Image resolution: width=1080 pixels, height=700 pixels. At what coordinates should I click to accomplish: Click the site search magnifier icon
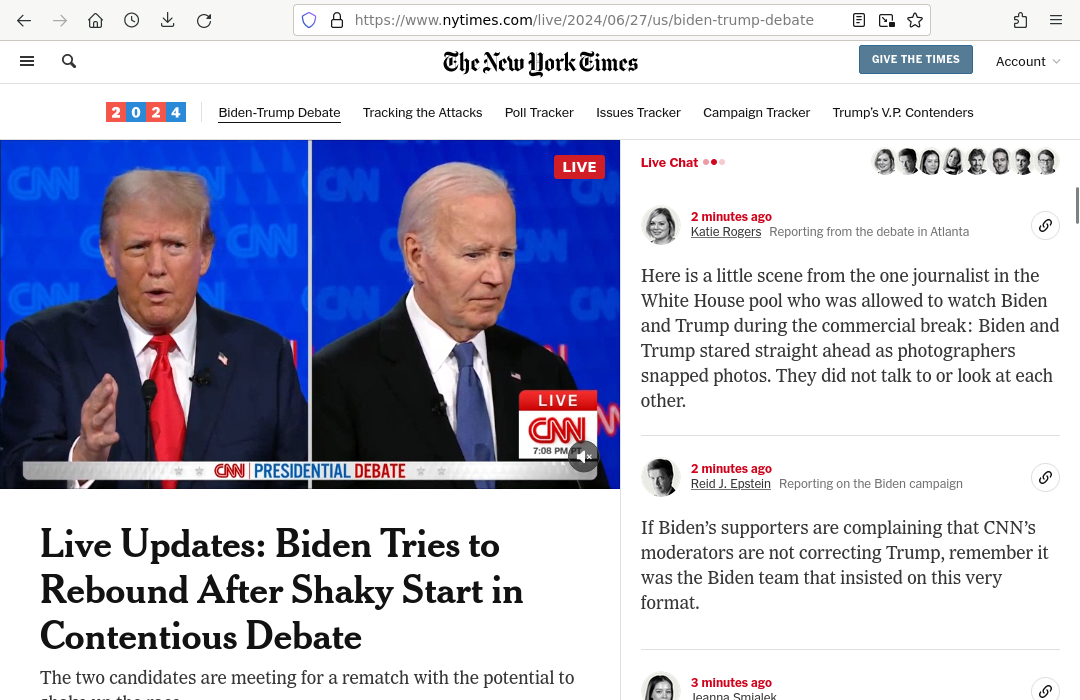pyautogui.click(x=69, y=61)
